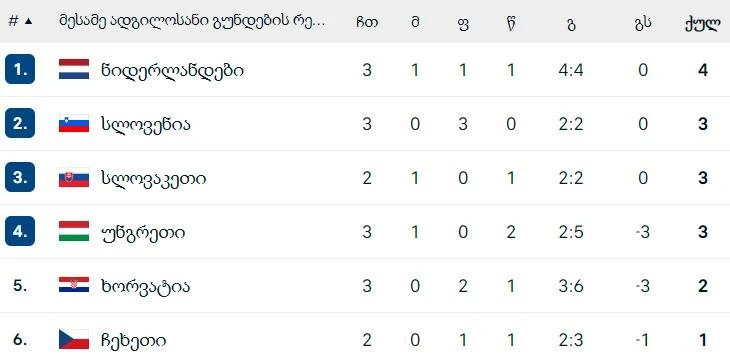Click the გ goals column header
730x362 pixels.
[571, 23]
